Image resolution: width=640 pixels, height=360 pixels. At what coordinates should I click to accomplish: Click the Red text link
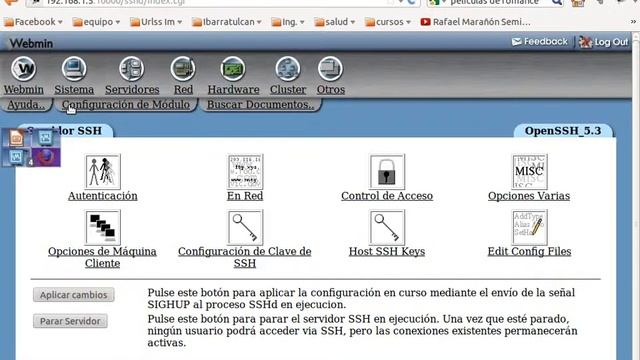[x=183, y=89]
